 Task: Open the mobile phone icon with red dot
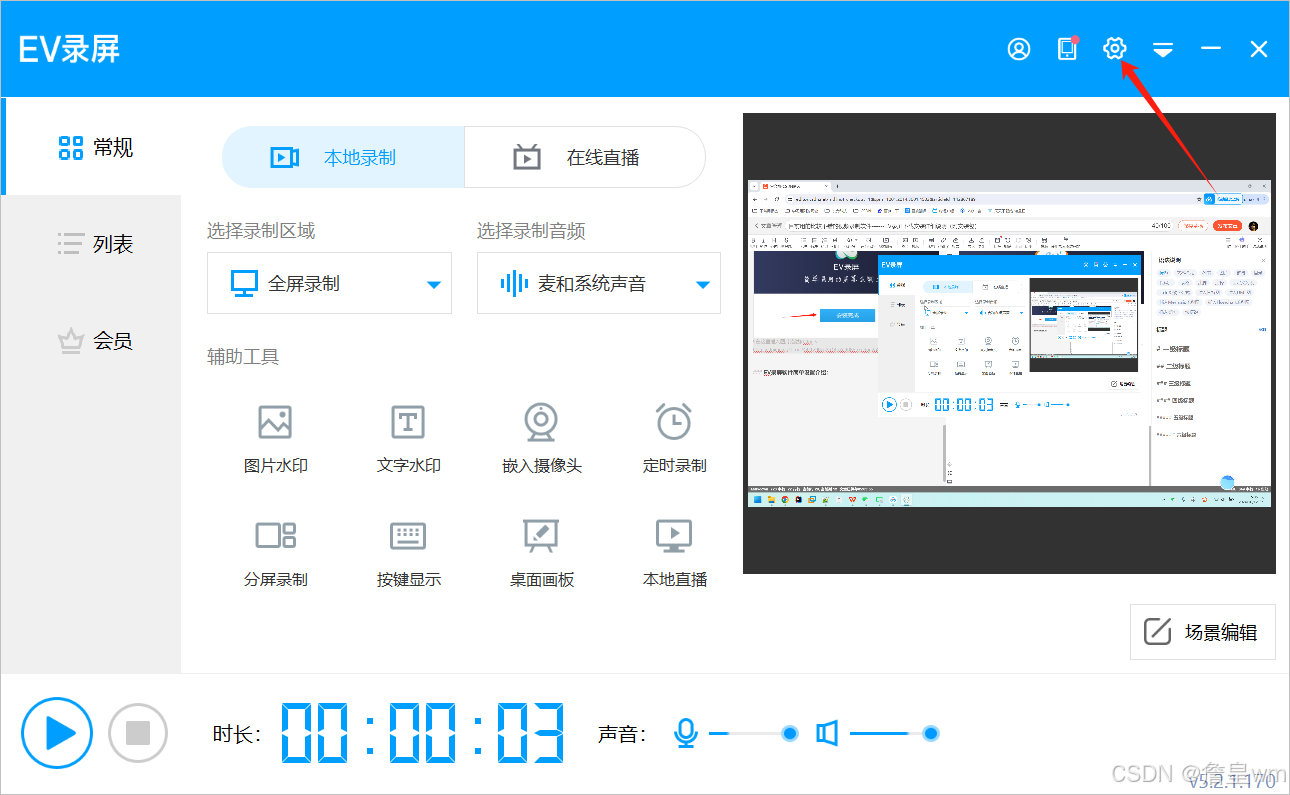[1068, 48]
